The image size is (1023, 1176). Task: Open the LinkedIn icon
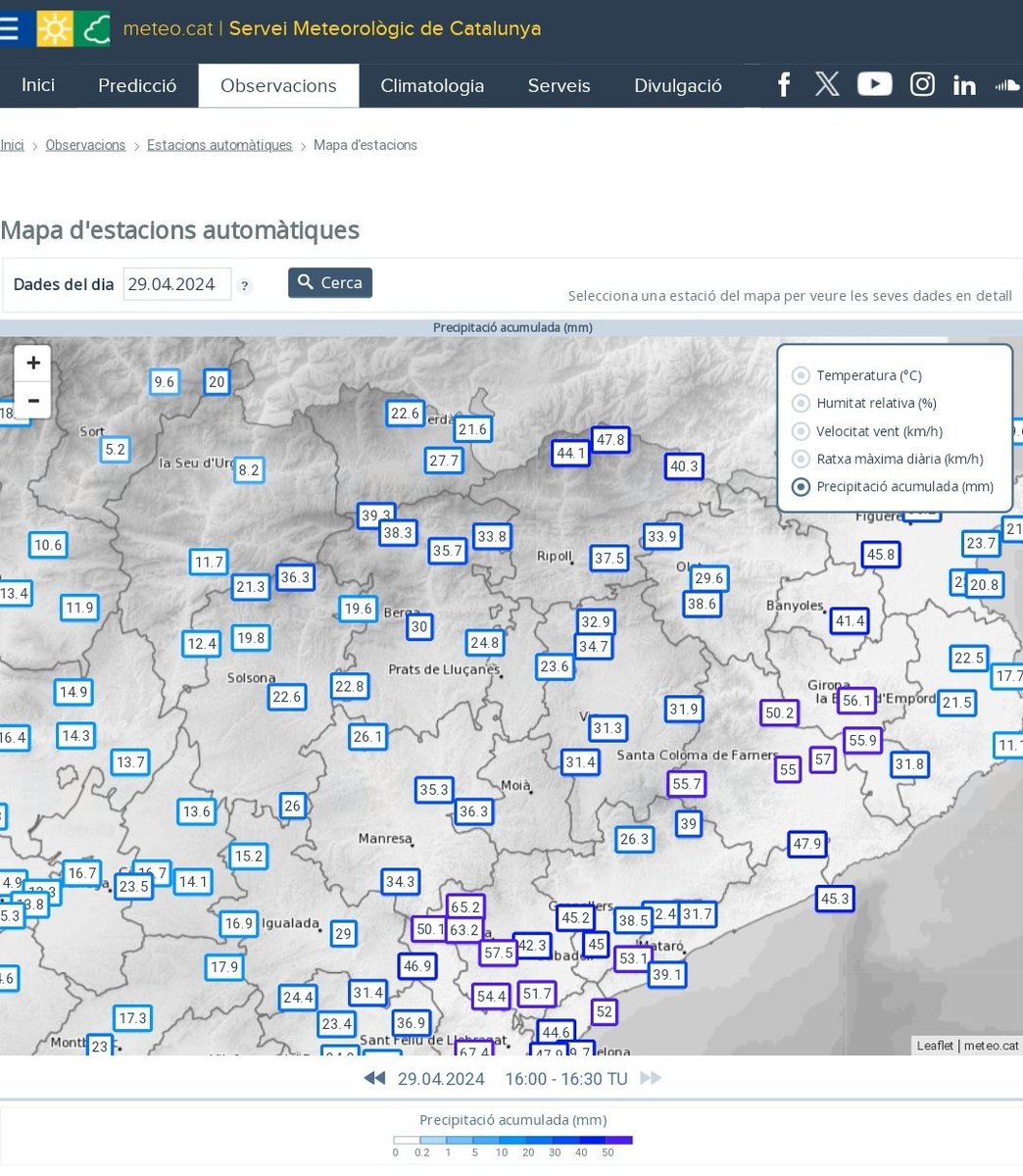pyautogui.click(x=964, y=85)
